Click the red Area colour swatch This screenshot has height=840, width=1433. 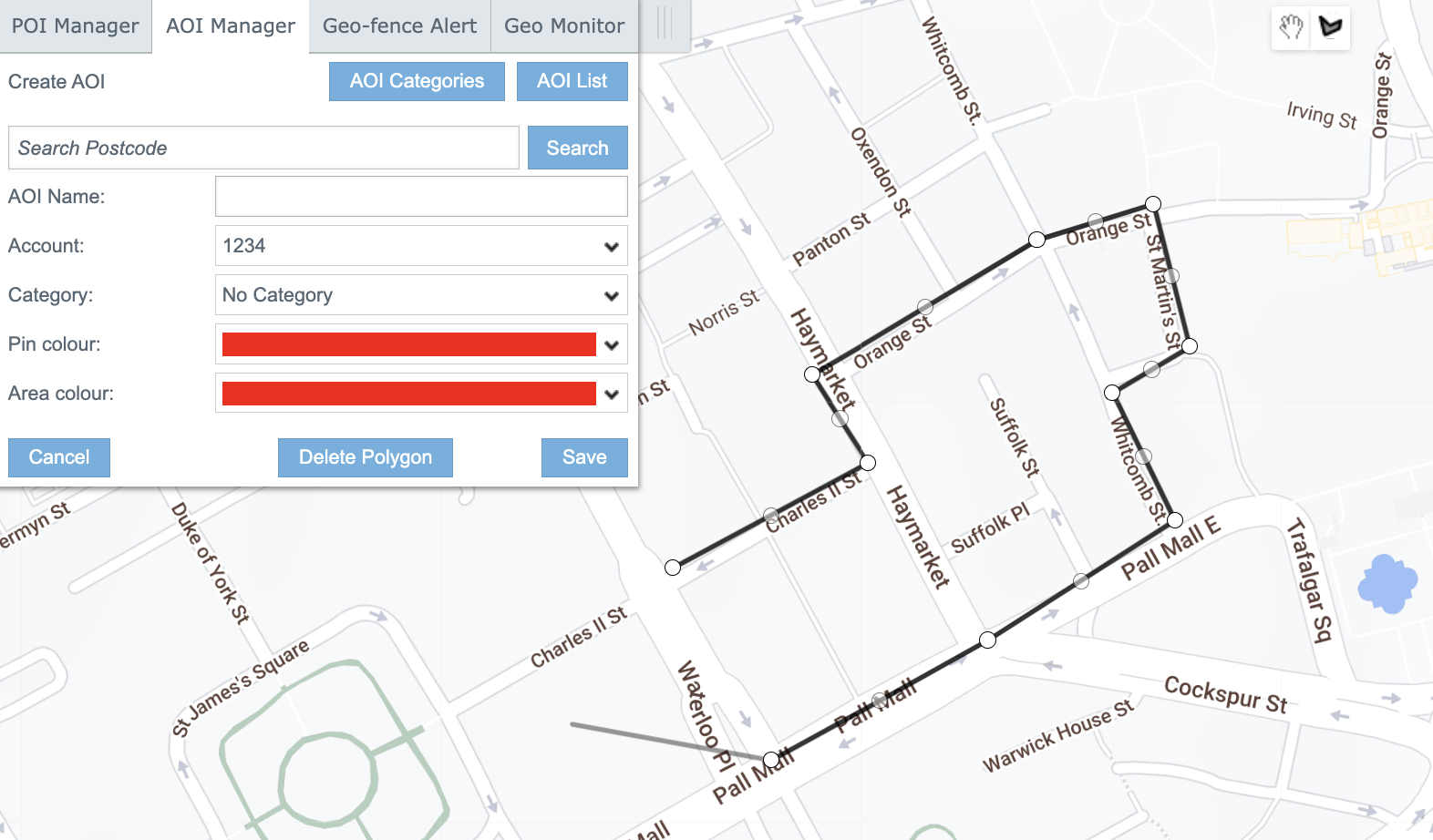click(408, 394)
